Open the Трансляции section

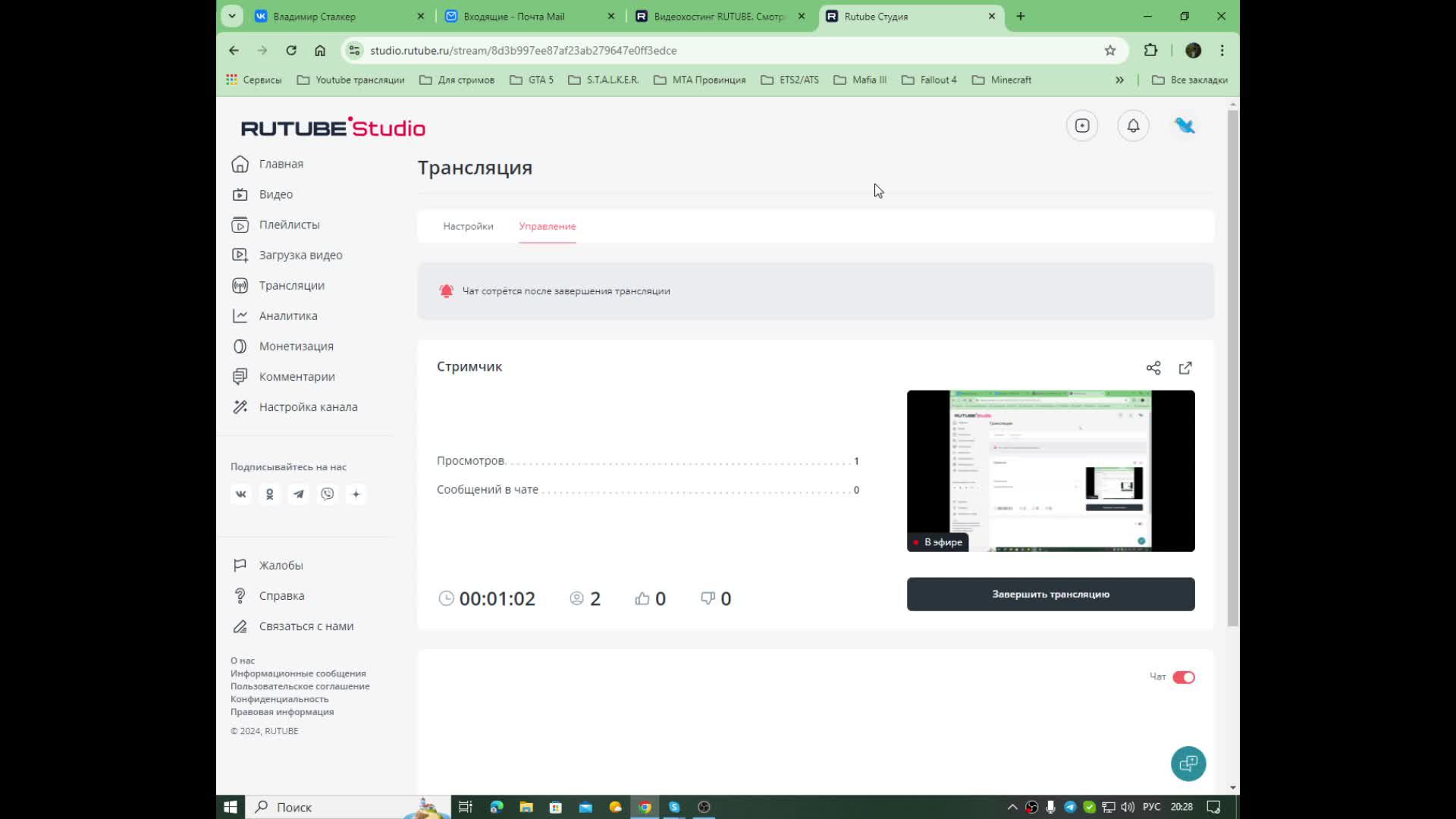tap(278, 285)
